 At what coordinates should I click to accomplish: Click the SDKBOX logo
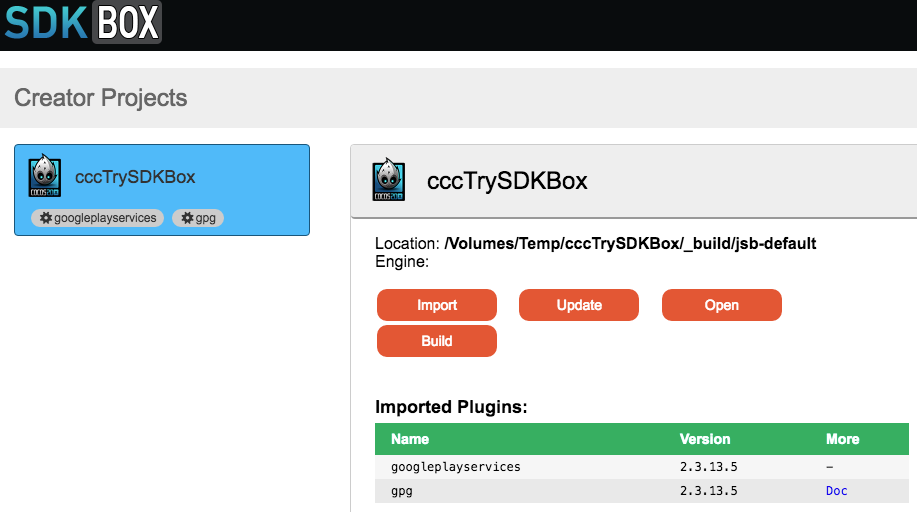click(82, 22)
